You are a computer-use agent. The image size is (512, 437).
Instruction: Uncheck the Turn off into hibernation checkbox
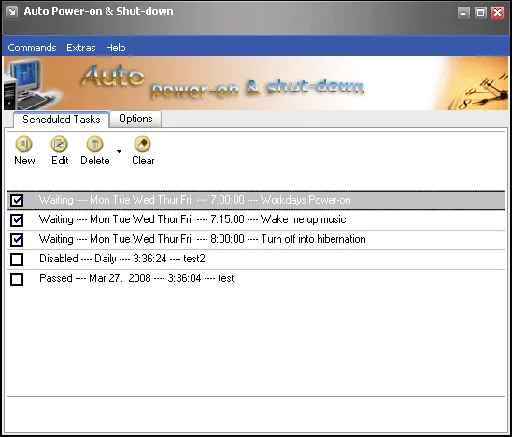pos(16,240)
